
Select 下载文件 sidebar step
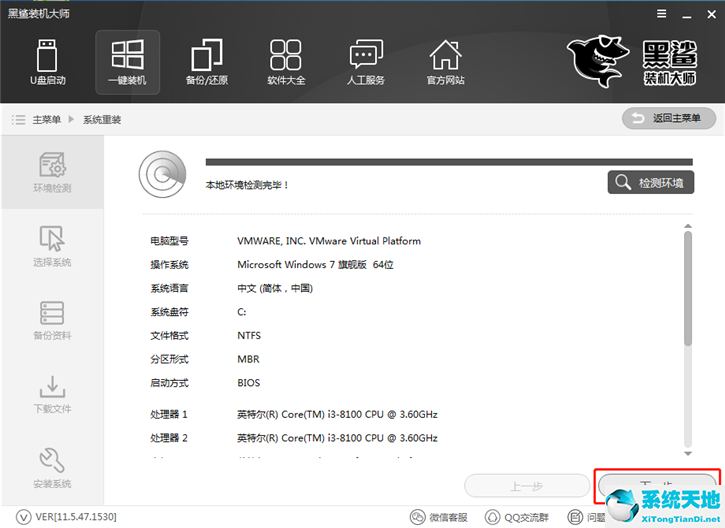tap(52, 394)
